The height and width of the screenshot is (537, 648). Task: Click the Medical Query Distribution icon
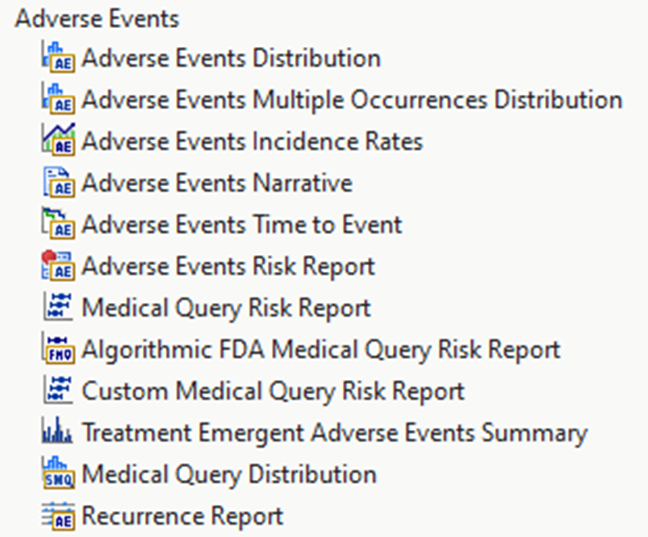tap(58, 474)
